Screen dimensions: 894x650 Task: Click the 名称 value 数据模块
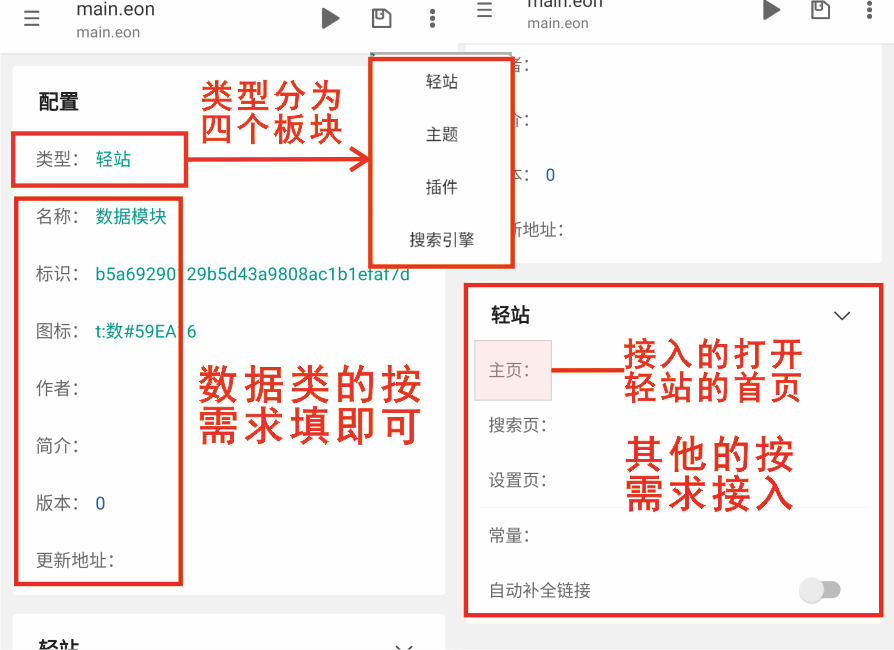click(x=131, y=216)
